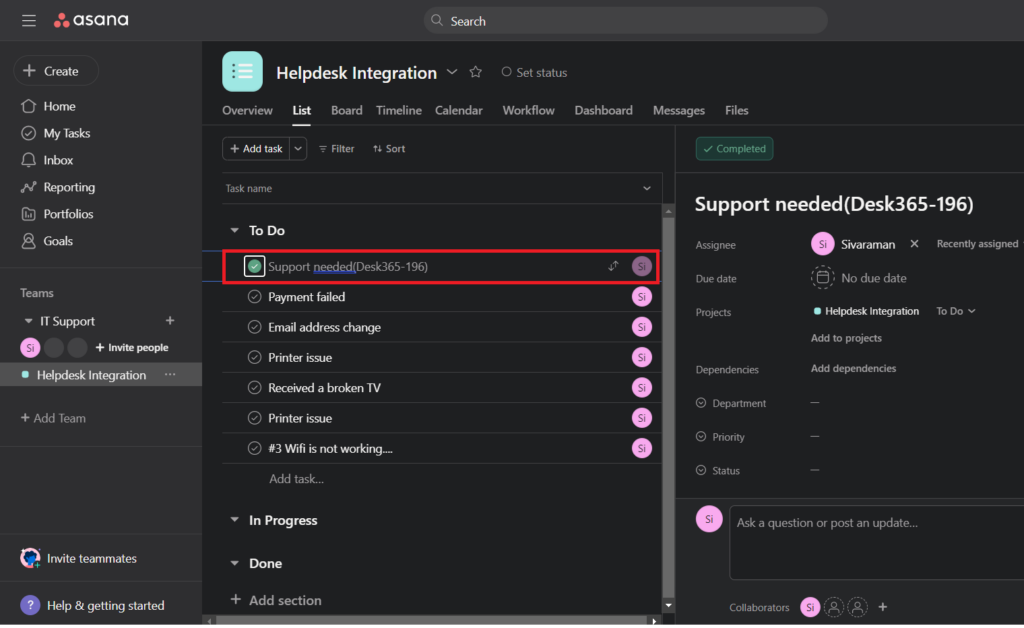The image size is (1024, 628).
Task: Collapse the In Progress section
Action: 234,520
